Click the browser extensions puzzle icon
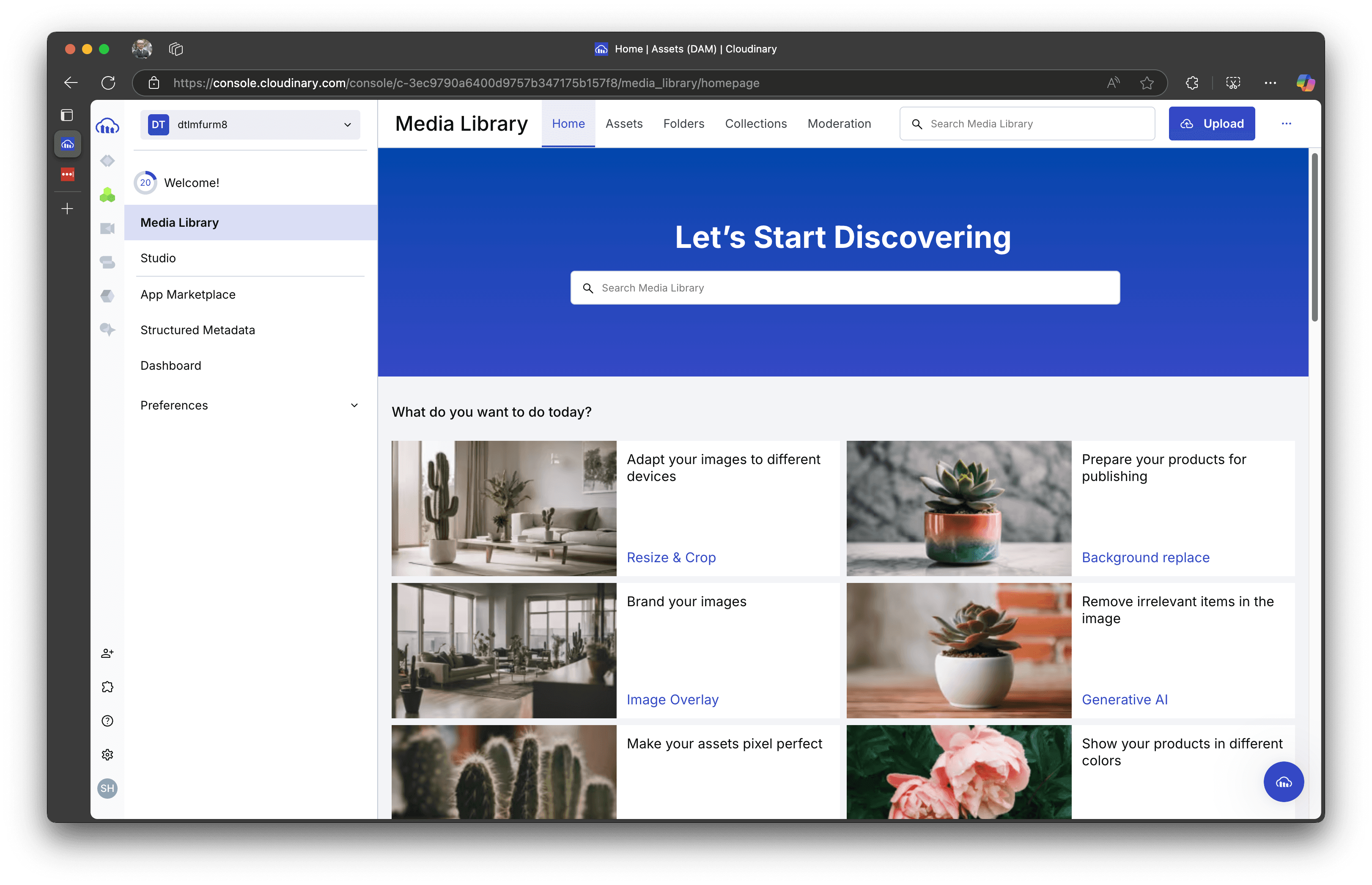 click(x=1192, y=83)
